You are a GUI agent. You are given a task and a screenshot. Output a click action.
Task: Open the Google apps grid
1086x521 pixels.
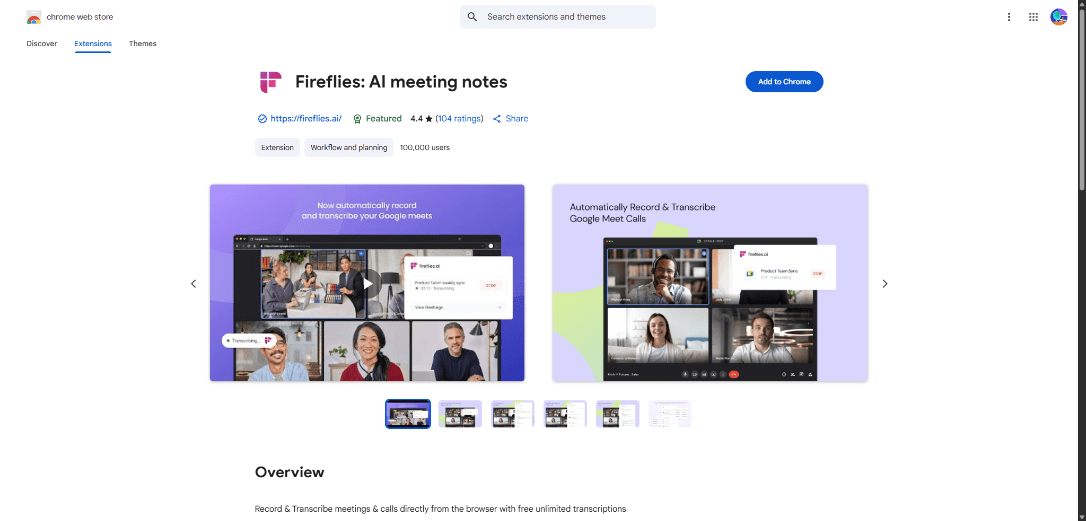click(1033, 17)
